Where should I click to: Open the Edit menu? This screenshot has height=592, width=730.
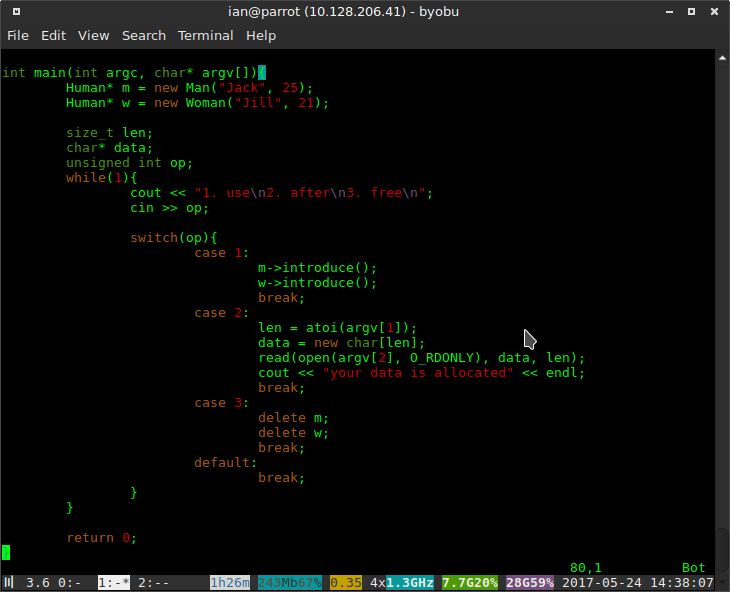point(54,36)
